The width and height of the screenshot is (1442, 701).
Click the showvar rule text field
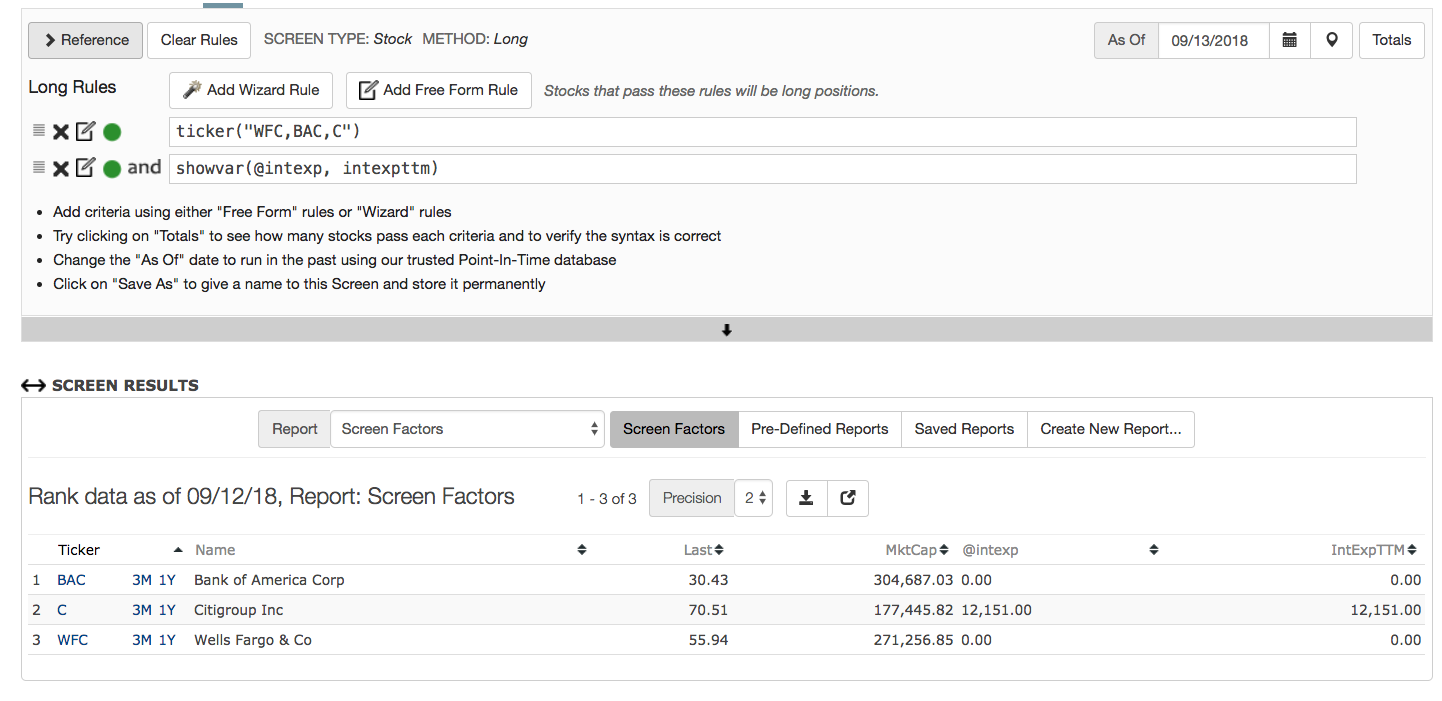(x=763, y=169)
